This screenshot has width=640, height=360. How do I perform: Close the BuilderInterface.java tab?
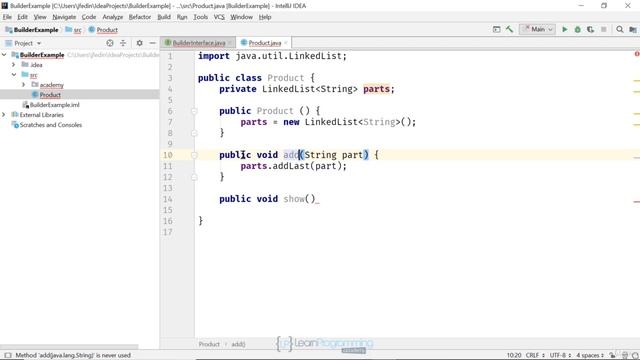(x=230, y=43)
